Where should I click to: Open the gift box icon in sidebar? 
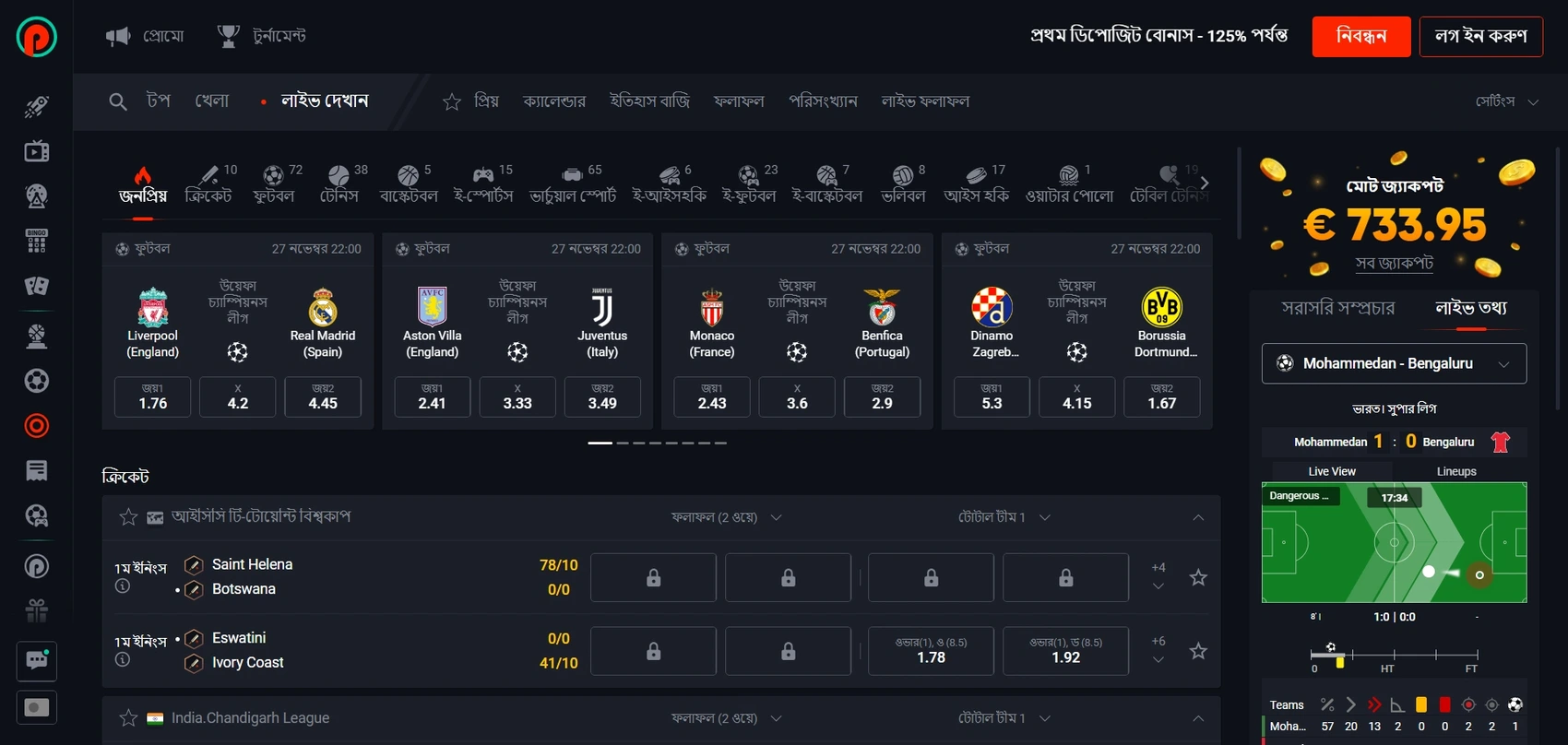(x=37, y=610)
